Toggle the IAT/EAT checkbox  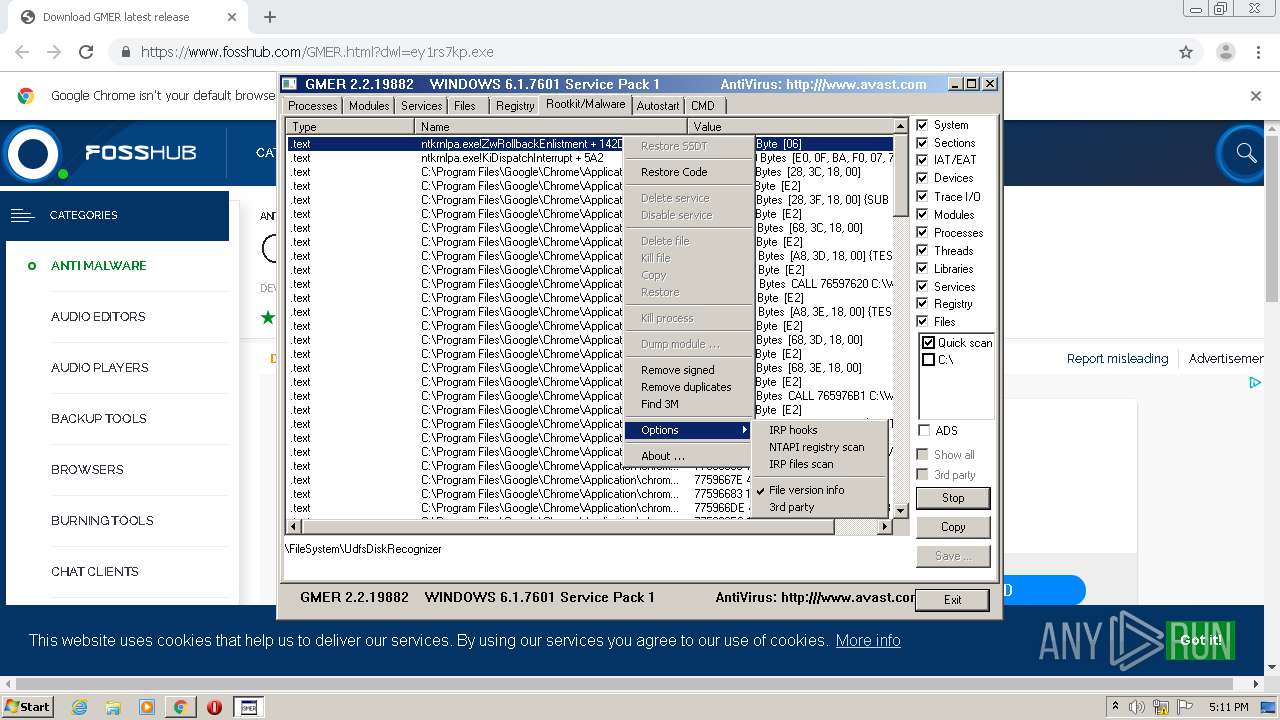pos(923,160)
